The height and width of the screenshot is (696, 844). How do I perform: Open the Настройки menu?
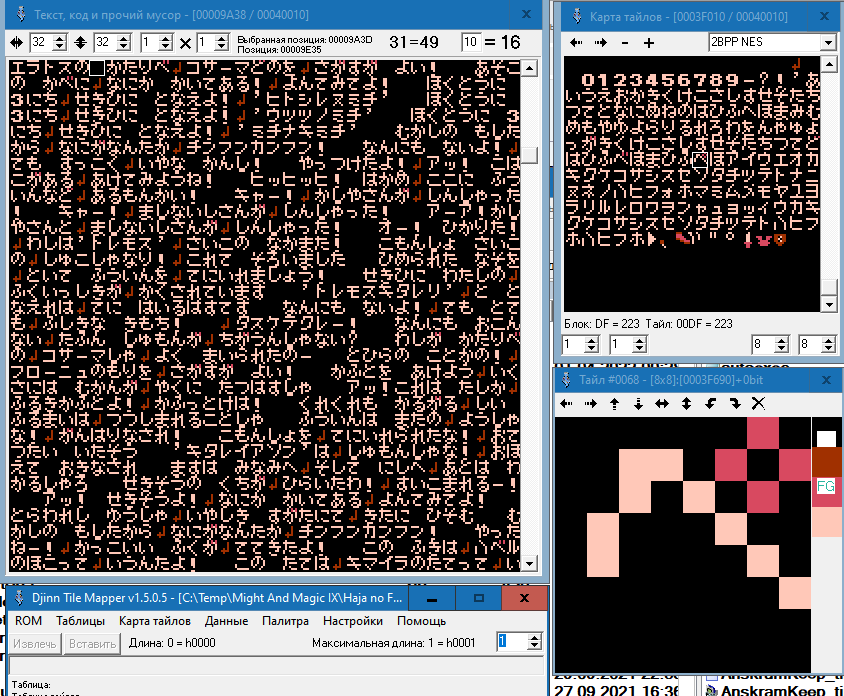tap(353, 621)
